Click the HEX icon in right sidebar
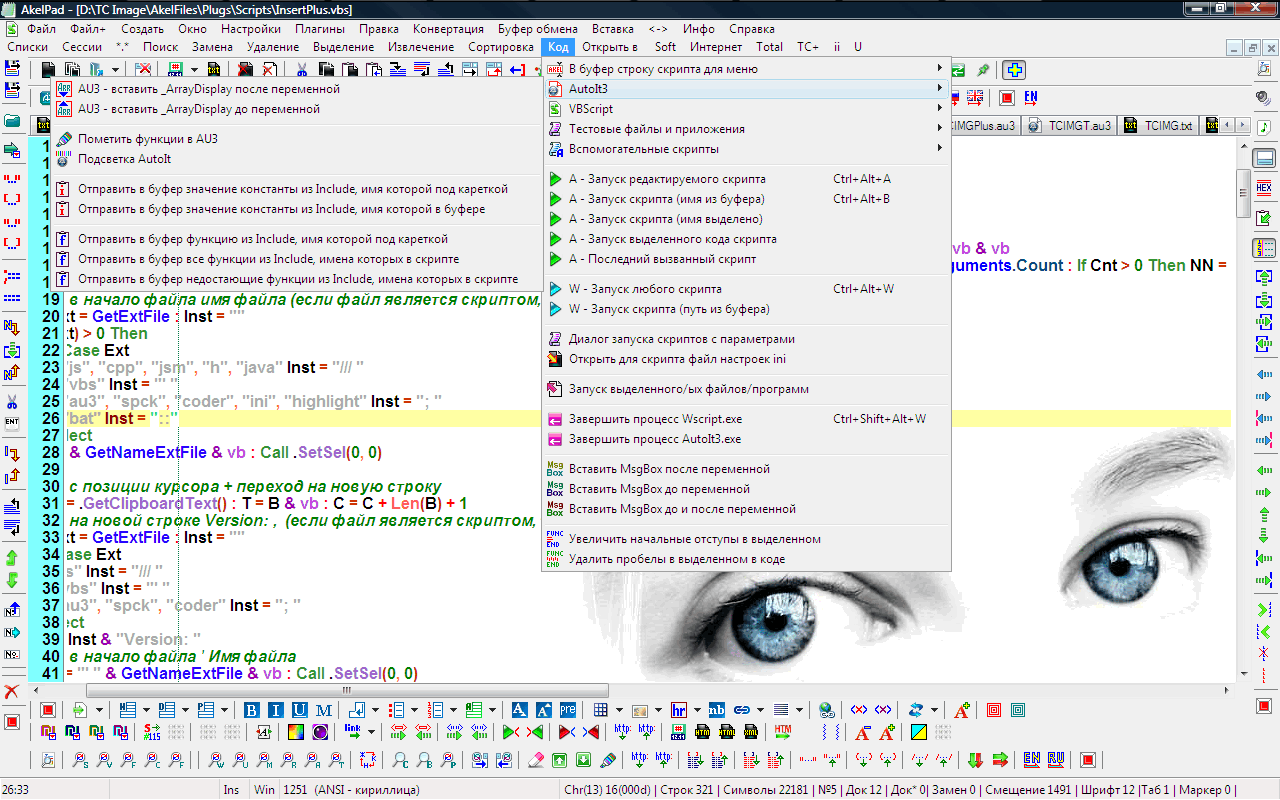This screenshot has width=1280, height=800. 1264,188
